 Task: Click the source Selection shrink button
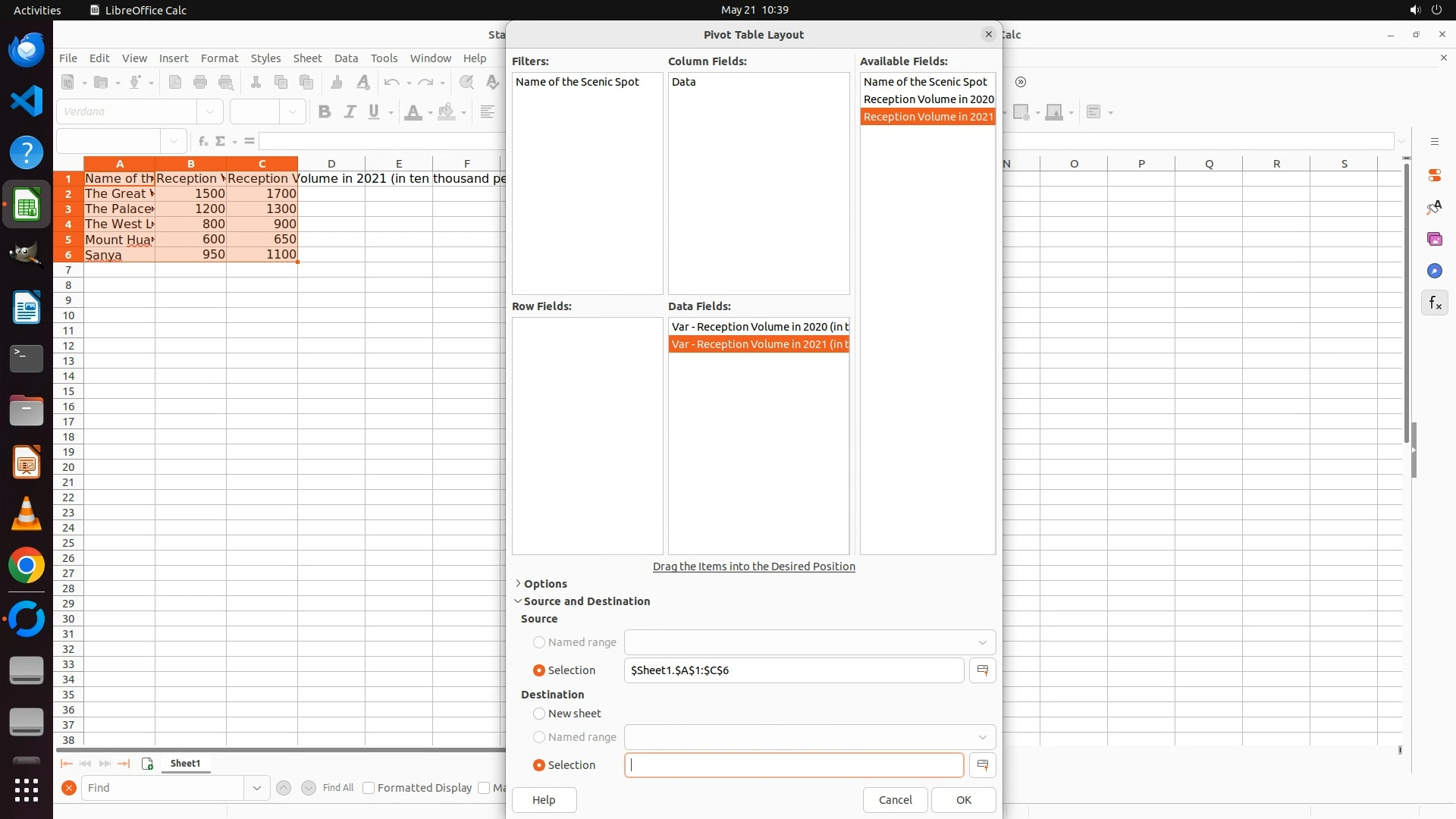click(x=982, y=670)
